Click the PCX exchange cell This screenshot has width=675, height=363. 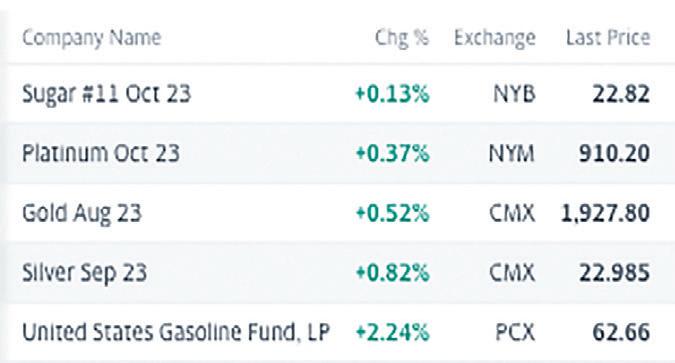(x=515, y=332)
